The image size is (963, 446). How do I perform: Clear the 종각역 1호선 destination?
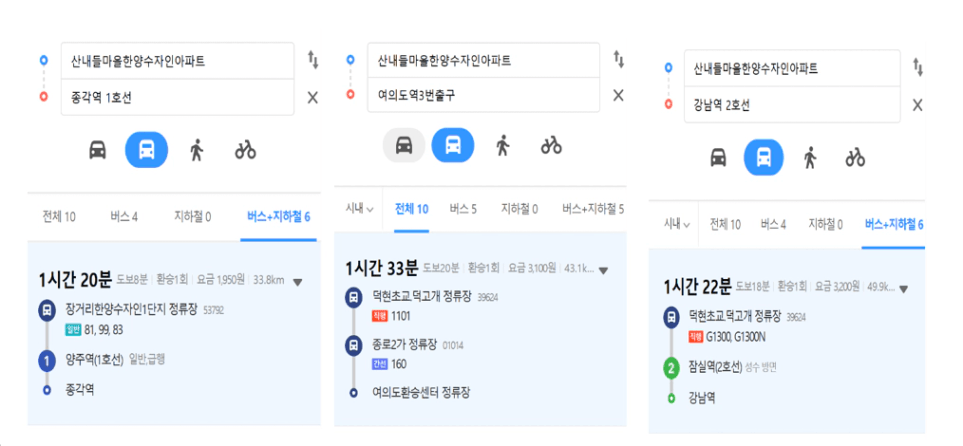pos(313,97)
